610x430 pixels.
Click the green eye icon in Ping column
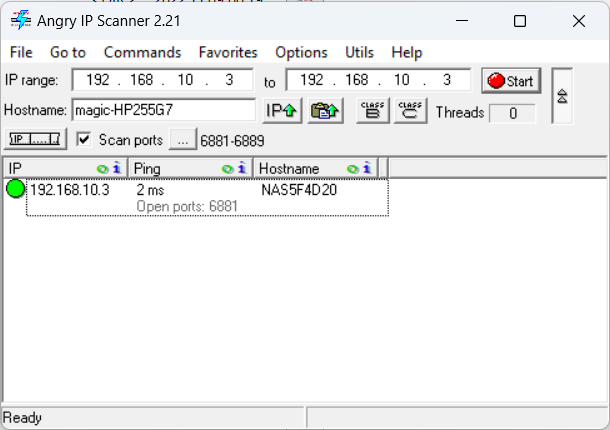click(x=227, y=169)
